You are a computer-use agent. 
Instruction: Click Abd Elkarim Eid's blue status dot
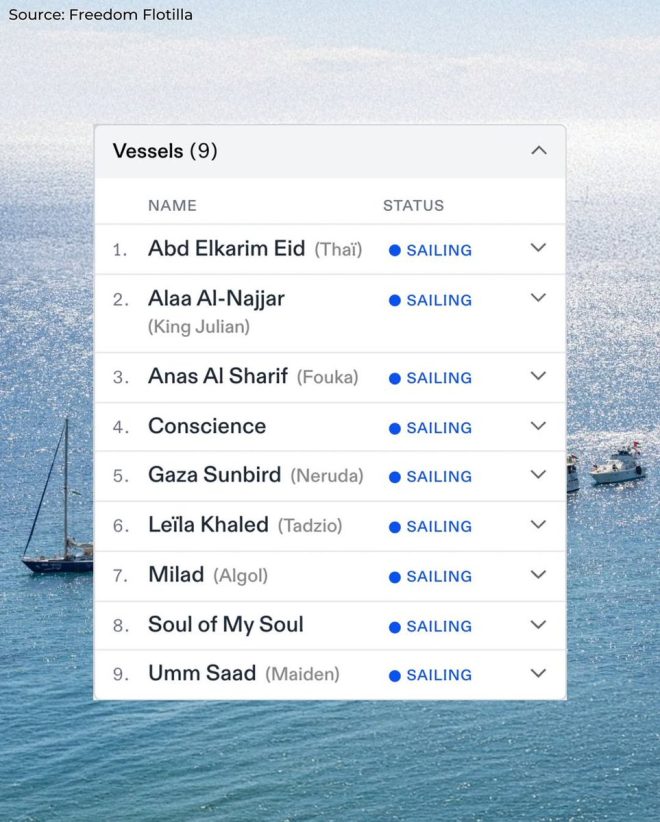pyautogui.click(x=395, y=250)
